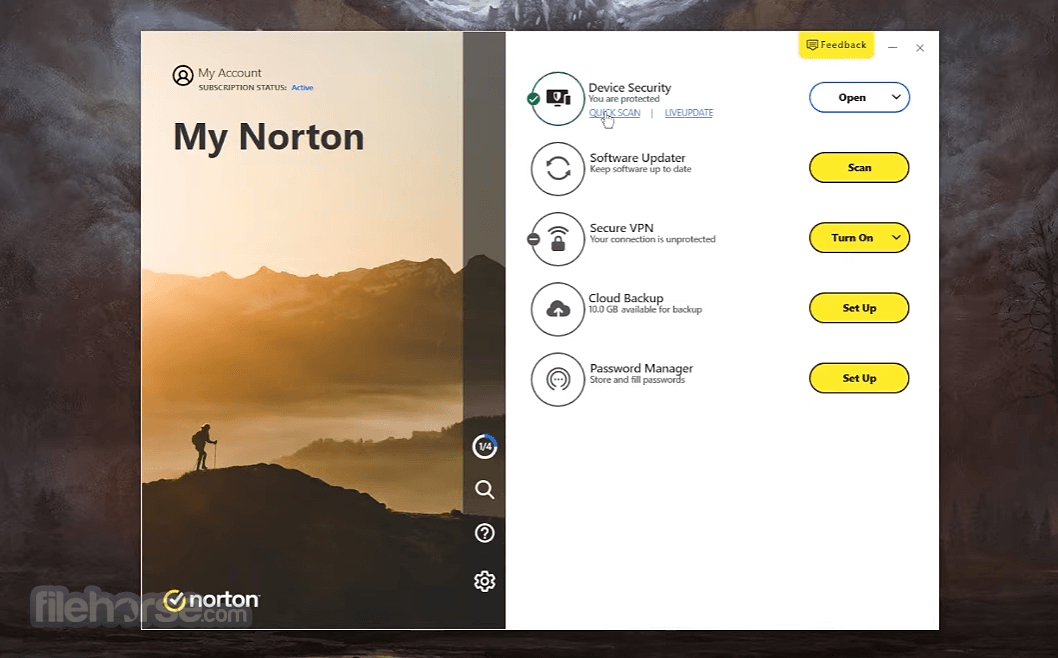Open the My Account label
Viewport: 1058px width, 658px height.
pos(229,72)
